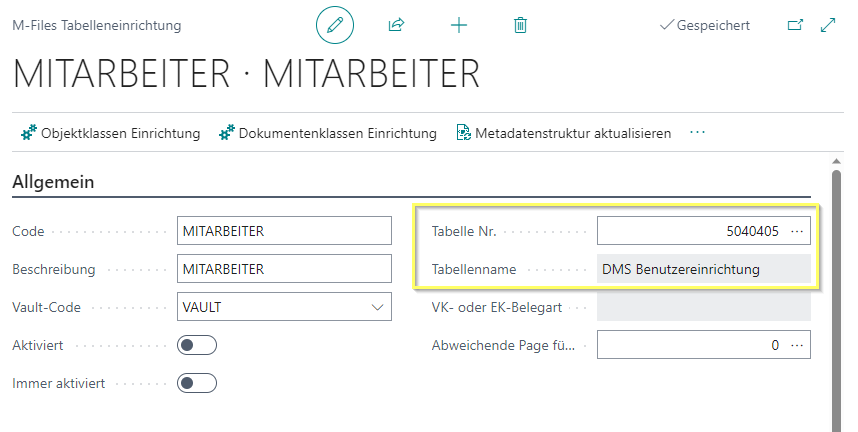Collapse the Allgemein section header
The image size is (858, 432).
click(x=53, y=182)
